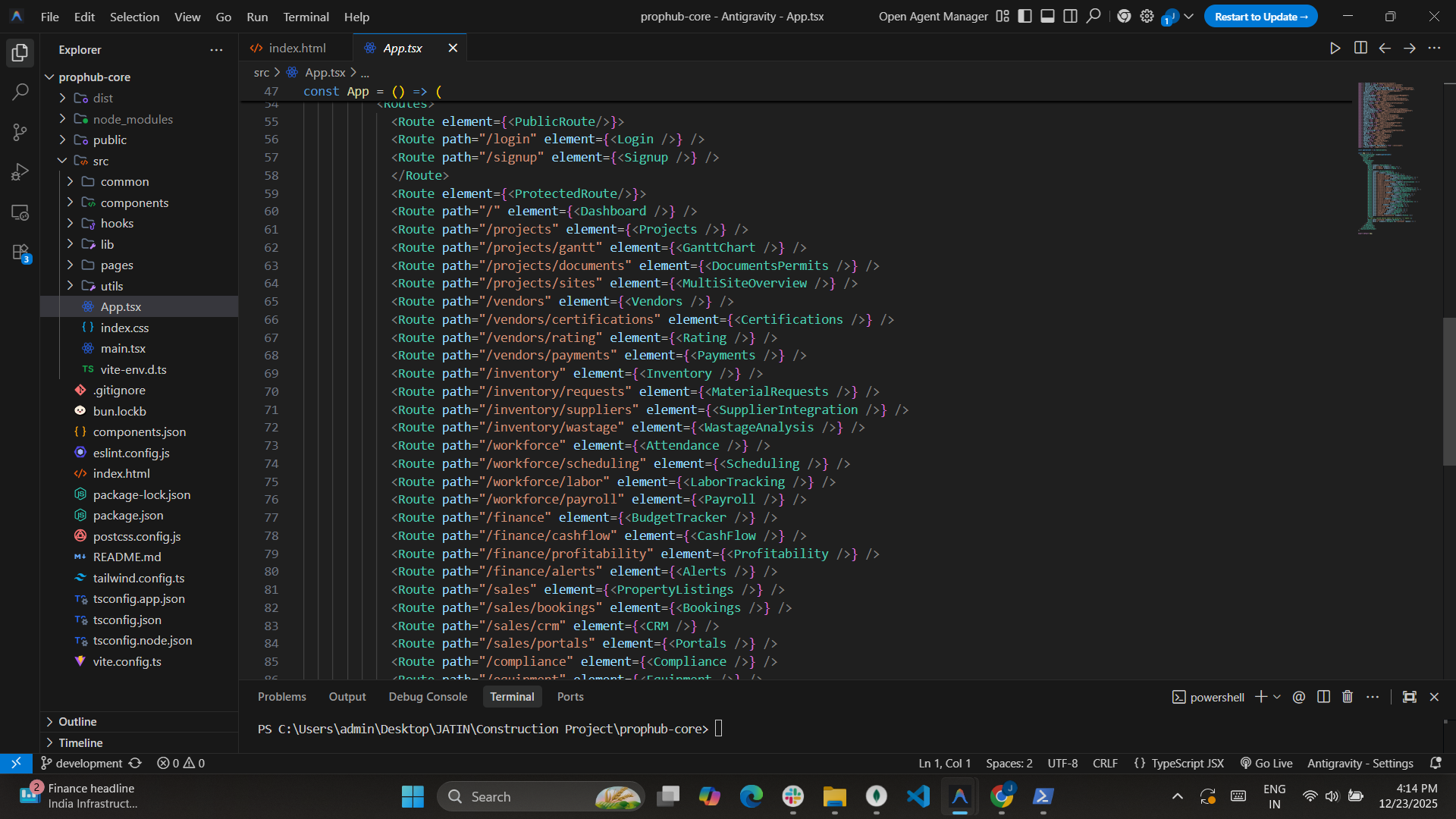
Task: Click the editor vertical scrollbar thumb
Action: (x=1448, y=391)
